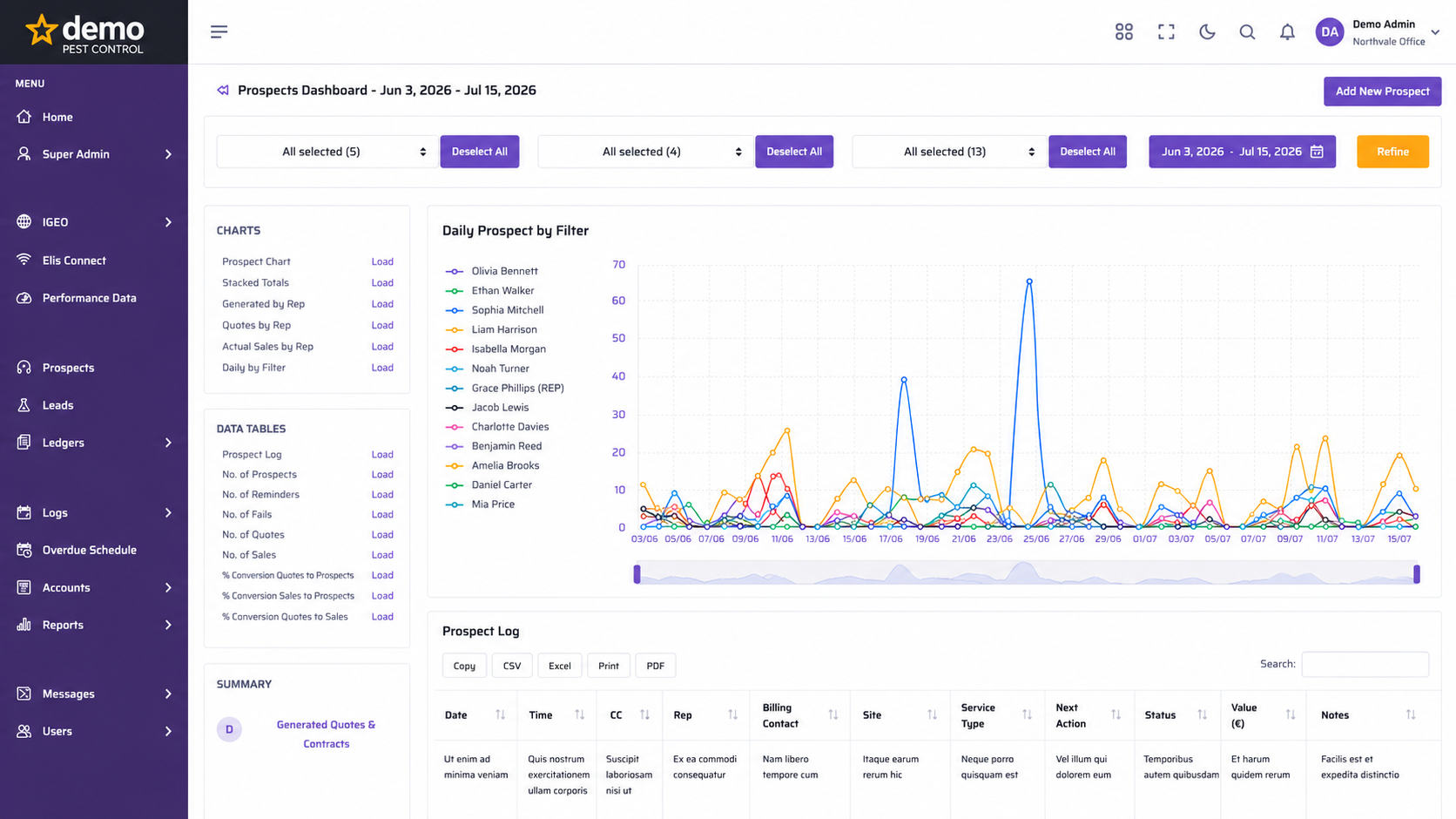1456x819 pixels.
Task: Expand Users menu chevron
Action: pos(168,732)
